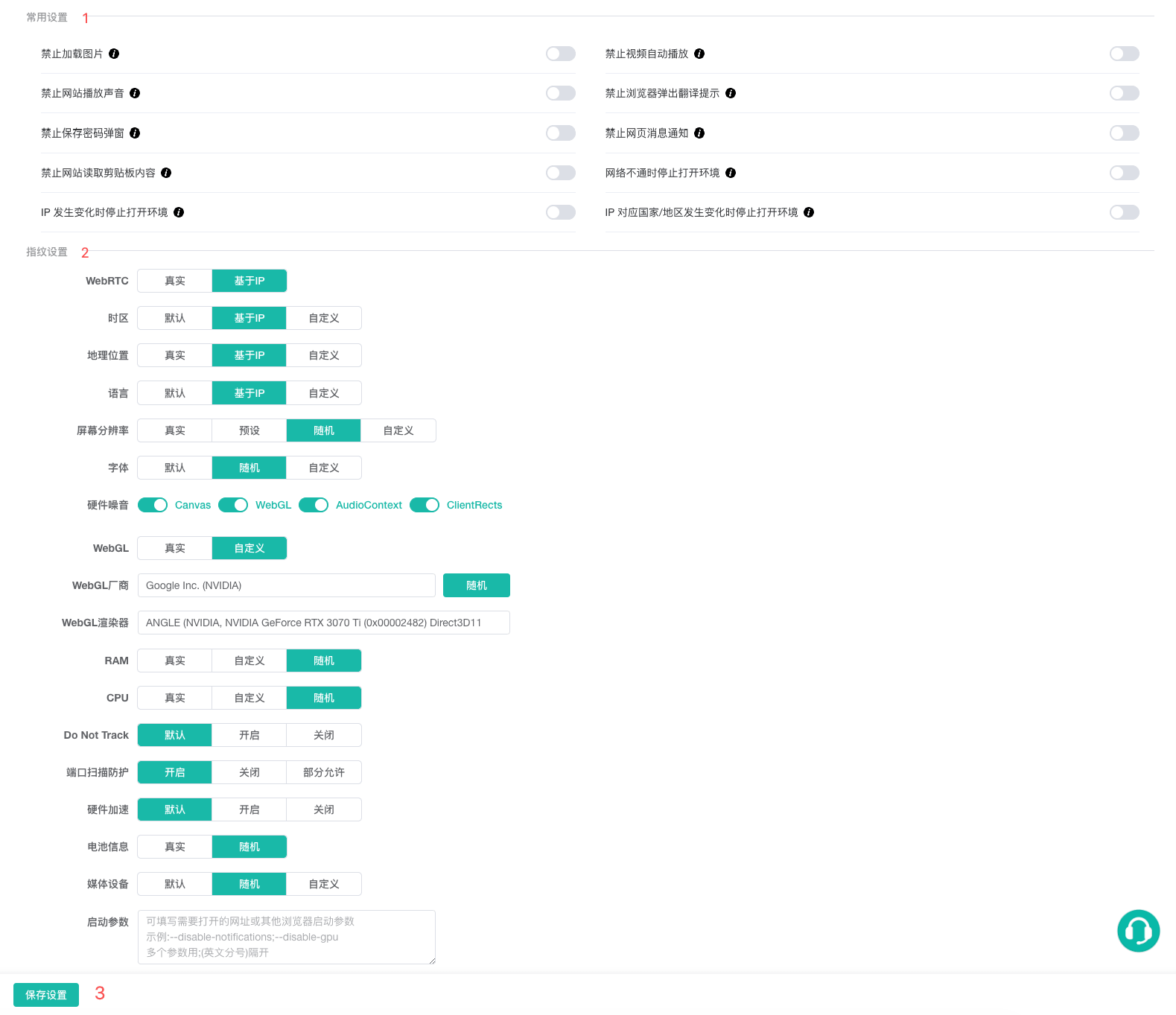
Task: Set WebGL option to 自定义
Action: (x=249, y=548)
